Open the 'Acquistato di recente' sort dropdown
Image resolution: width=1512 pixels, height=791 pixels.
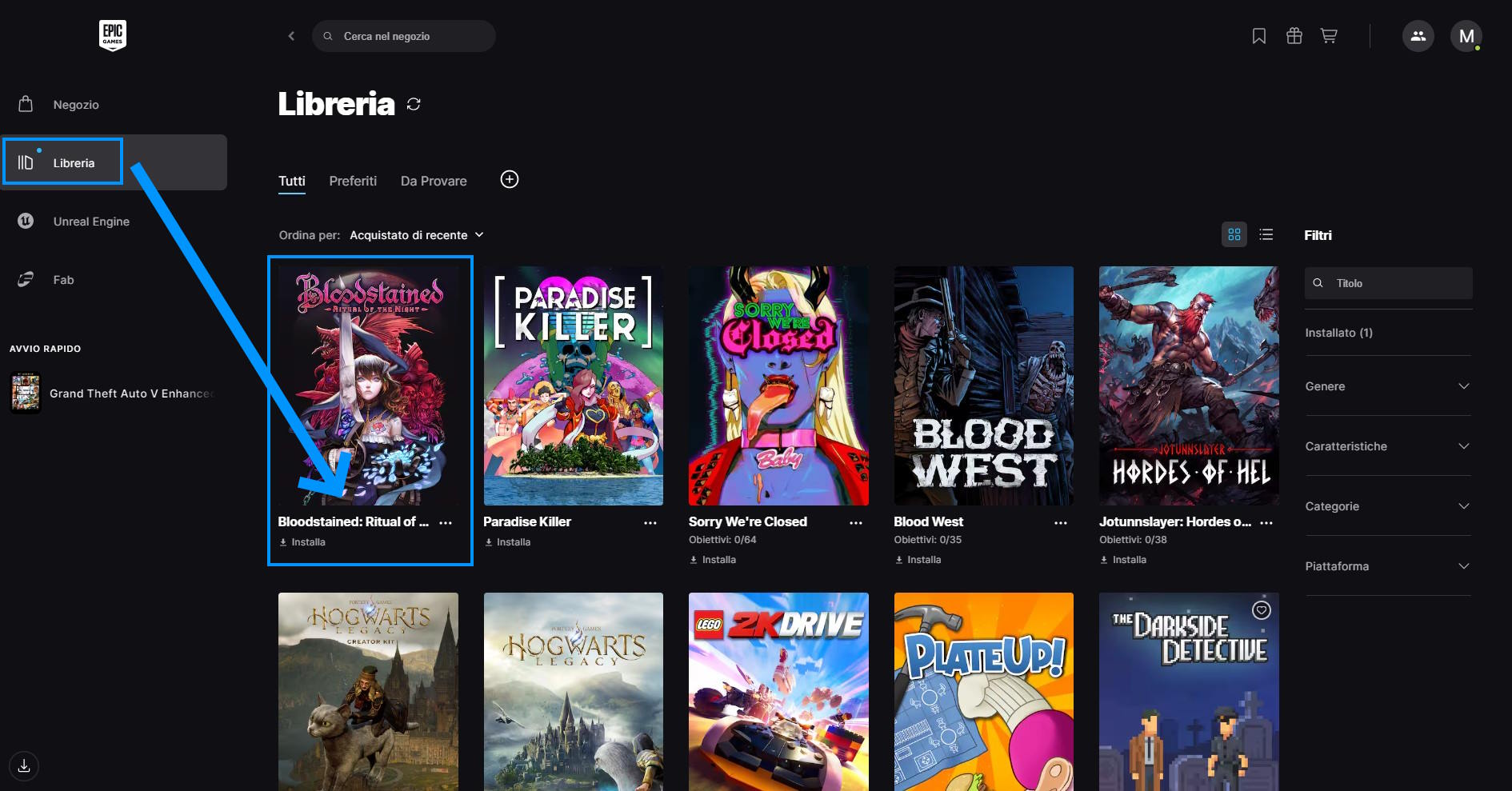416,235
